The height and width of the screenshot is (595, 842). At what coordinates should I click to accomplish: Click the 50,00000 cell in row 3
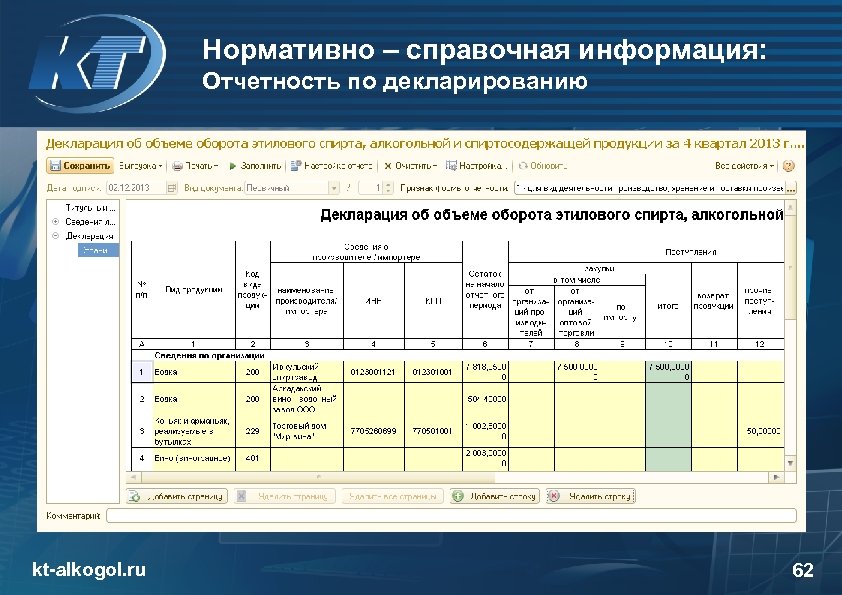point(761,431)
